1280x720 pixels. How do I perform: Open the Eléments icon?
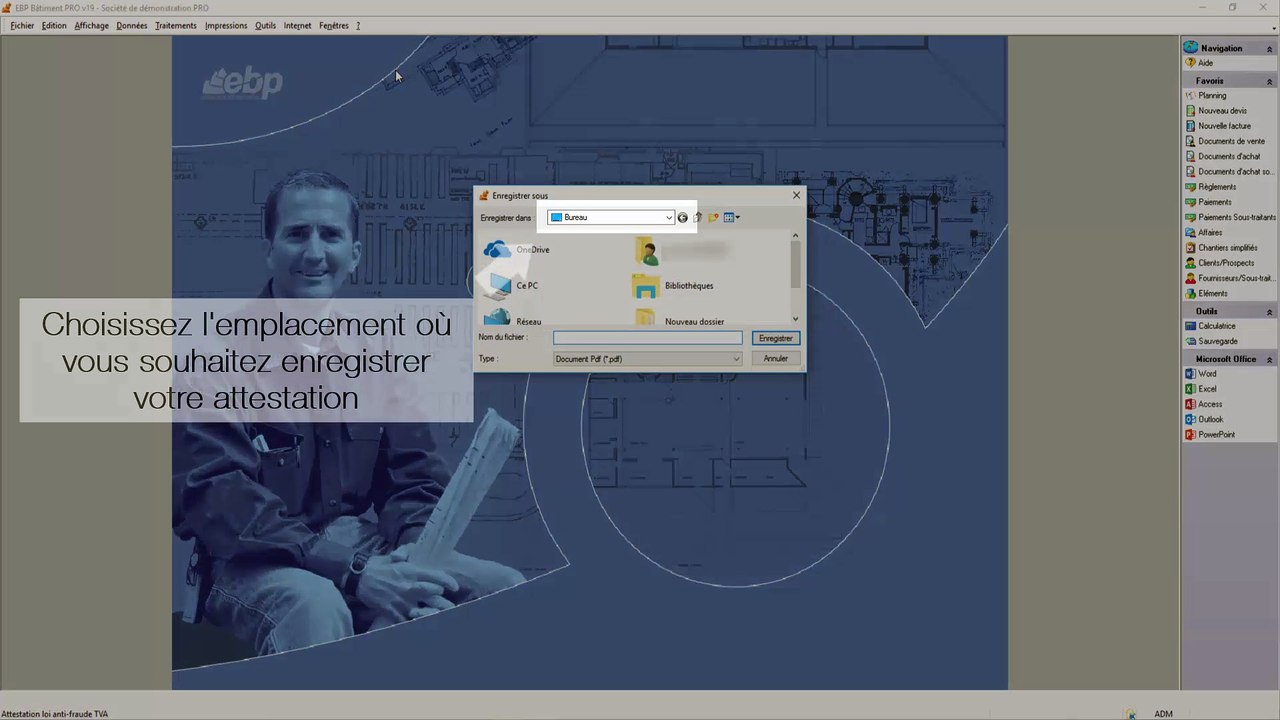pos(1190,294)
